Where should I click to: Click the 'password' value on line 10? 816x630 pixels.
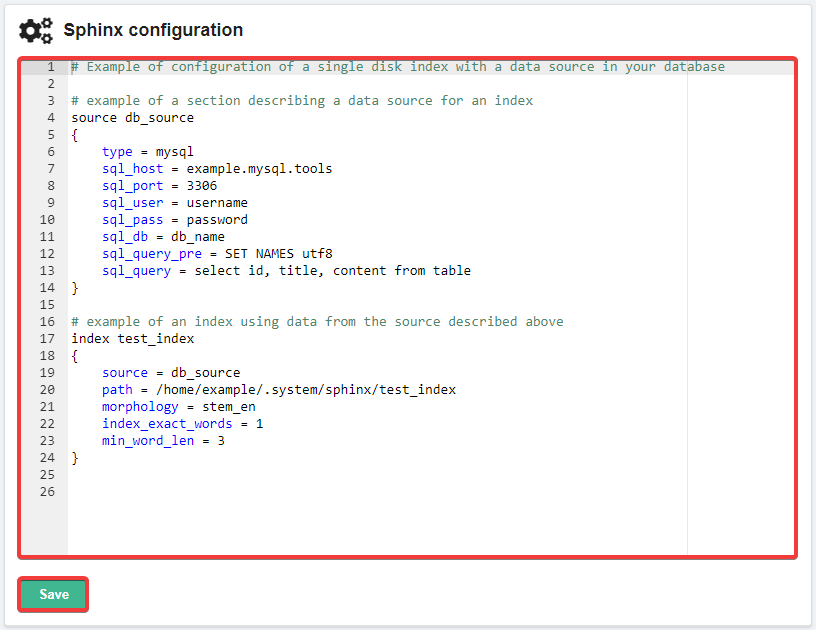(x=216, y=220)
